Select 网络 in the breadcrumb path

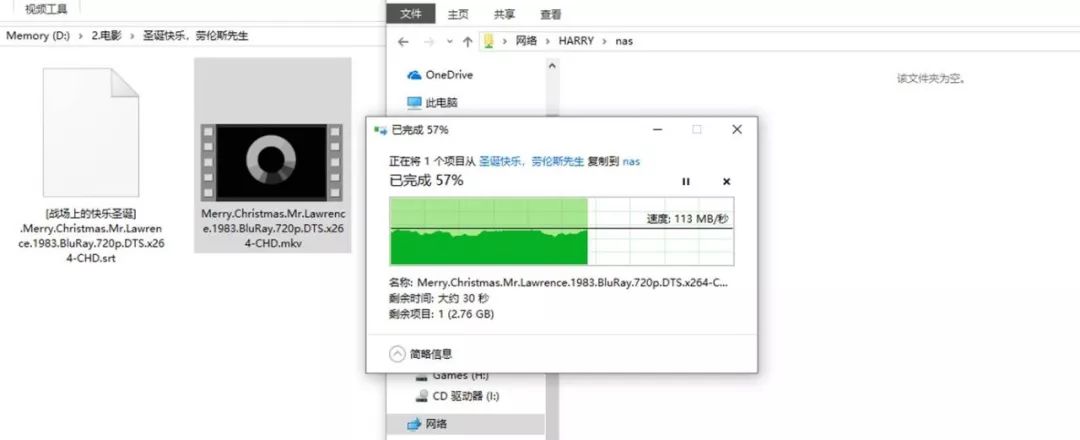click(526, 41)
